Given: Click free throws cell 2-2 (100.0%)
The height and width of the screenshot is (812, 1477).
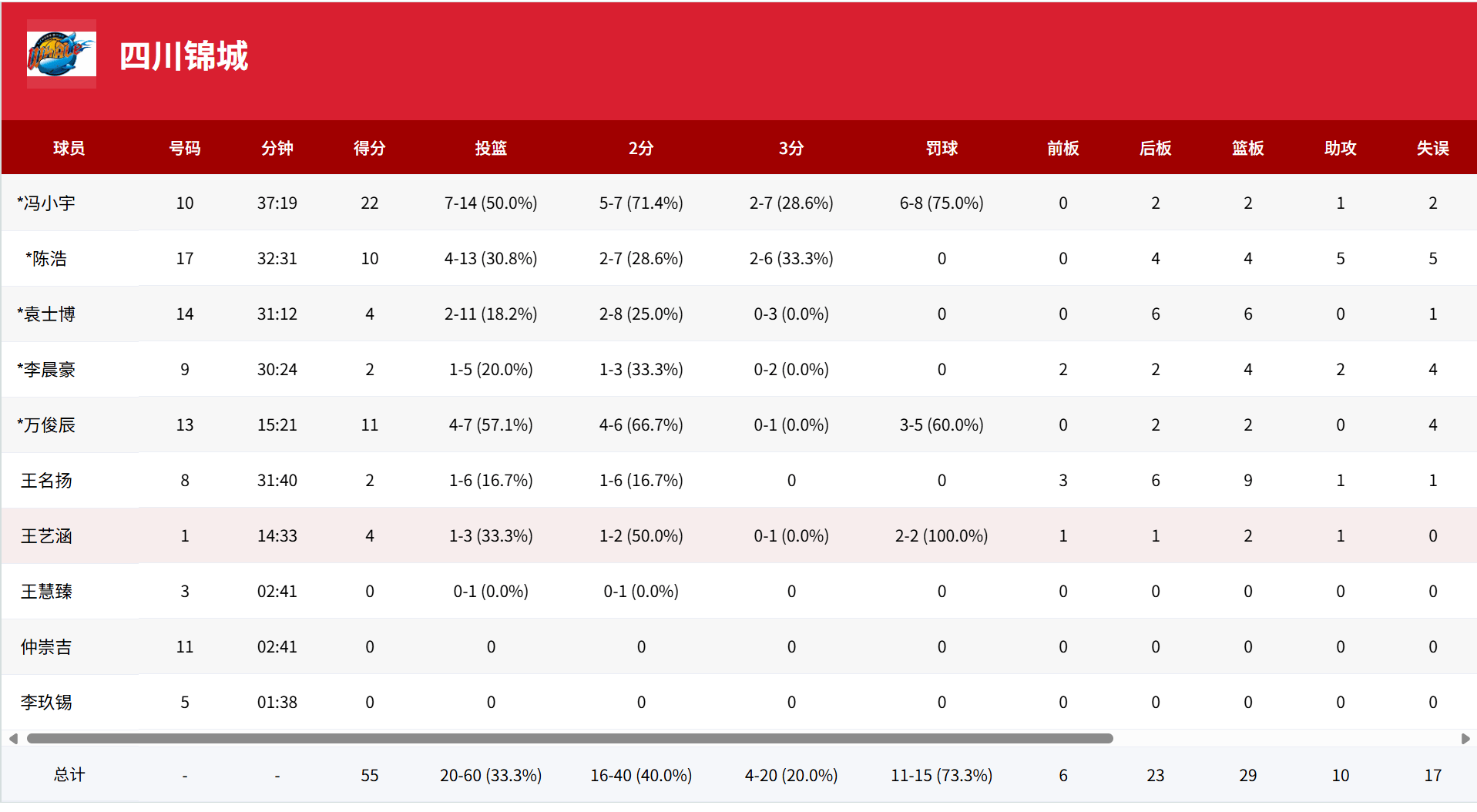Looking at the screenshot, I should click(x=942, y=536).
